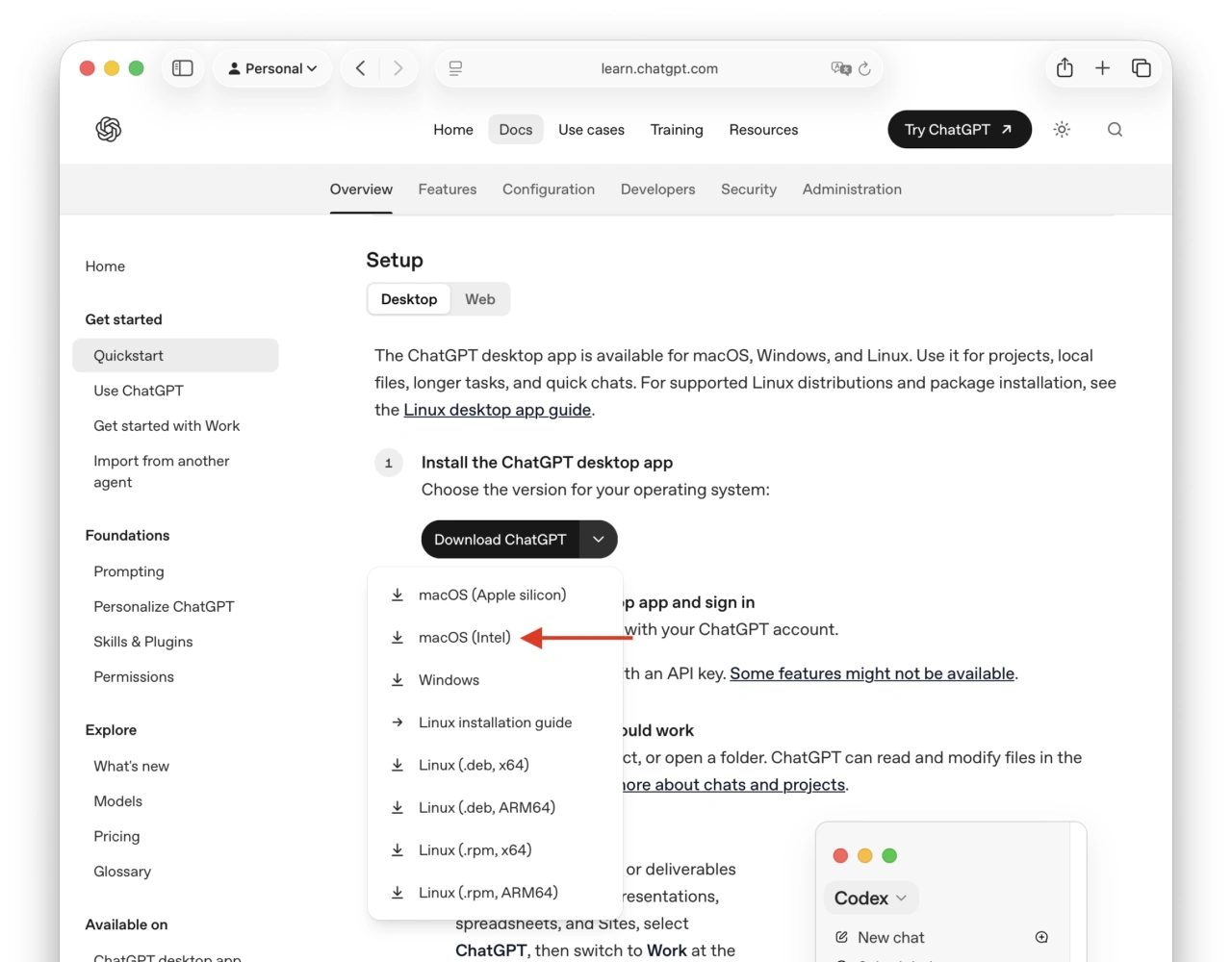Open Permissions in the sidebar
The width and height of the screenshot is (1232, 962).
pos(134,677)
